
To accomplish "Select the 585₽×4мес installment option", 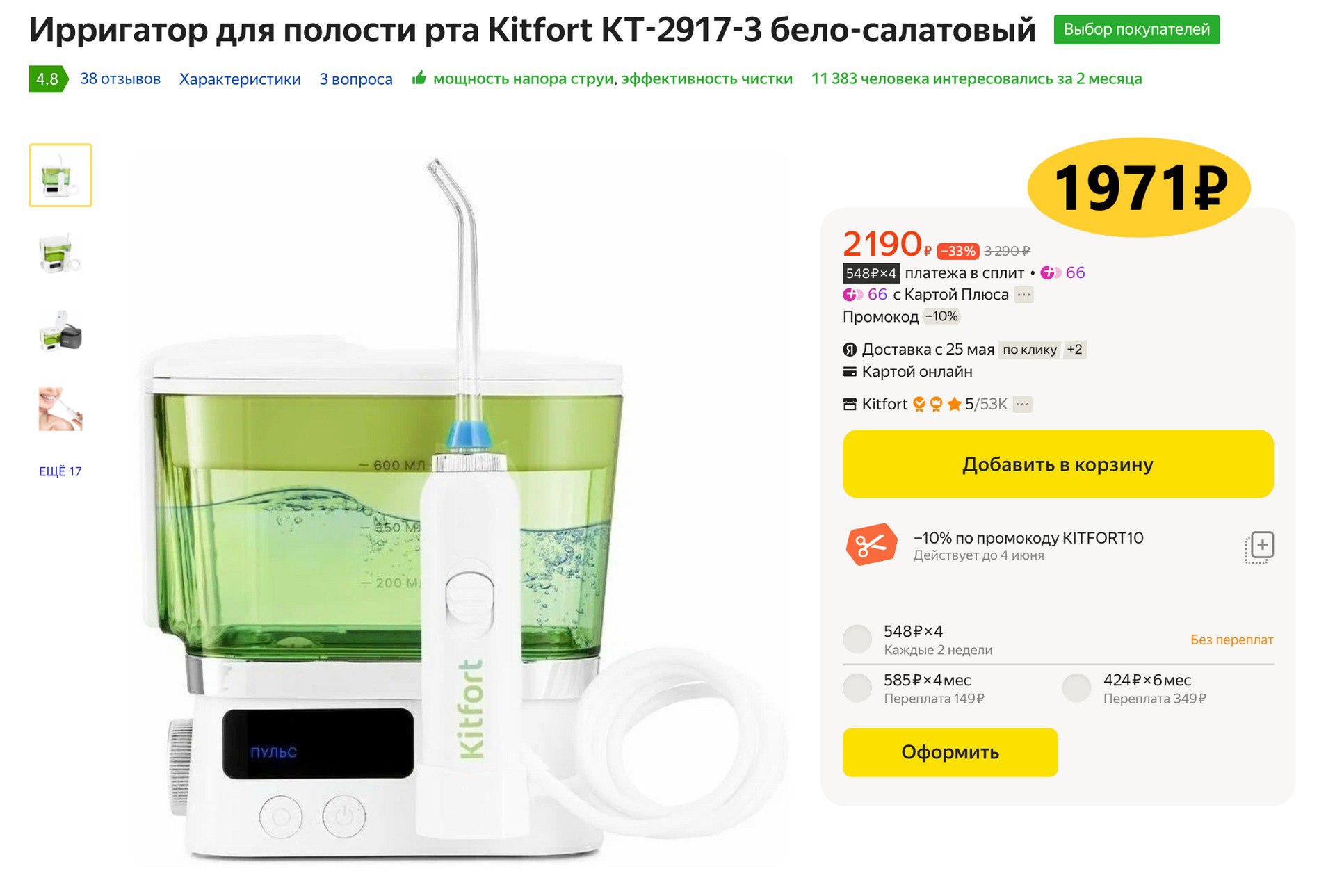I will (857, 687).
